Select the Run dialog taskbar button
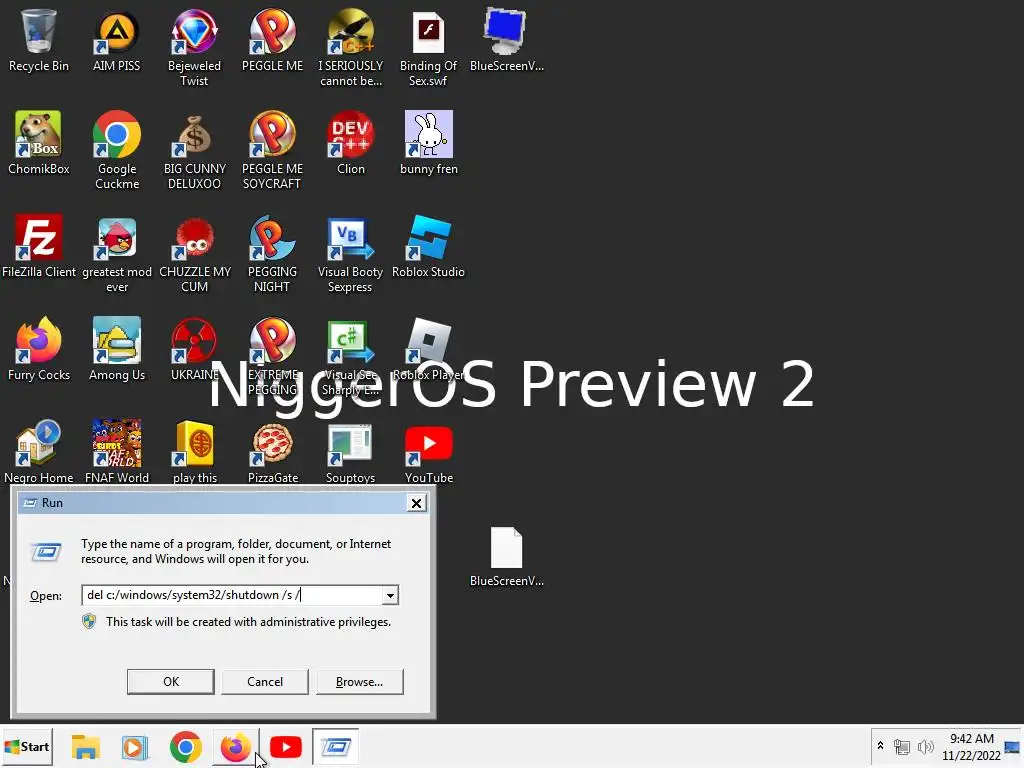The width and height of the screenshot is (1024, 768). coord(336,746)
